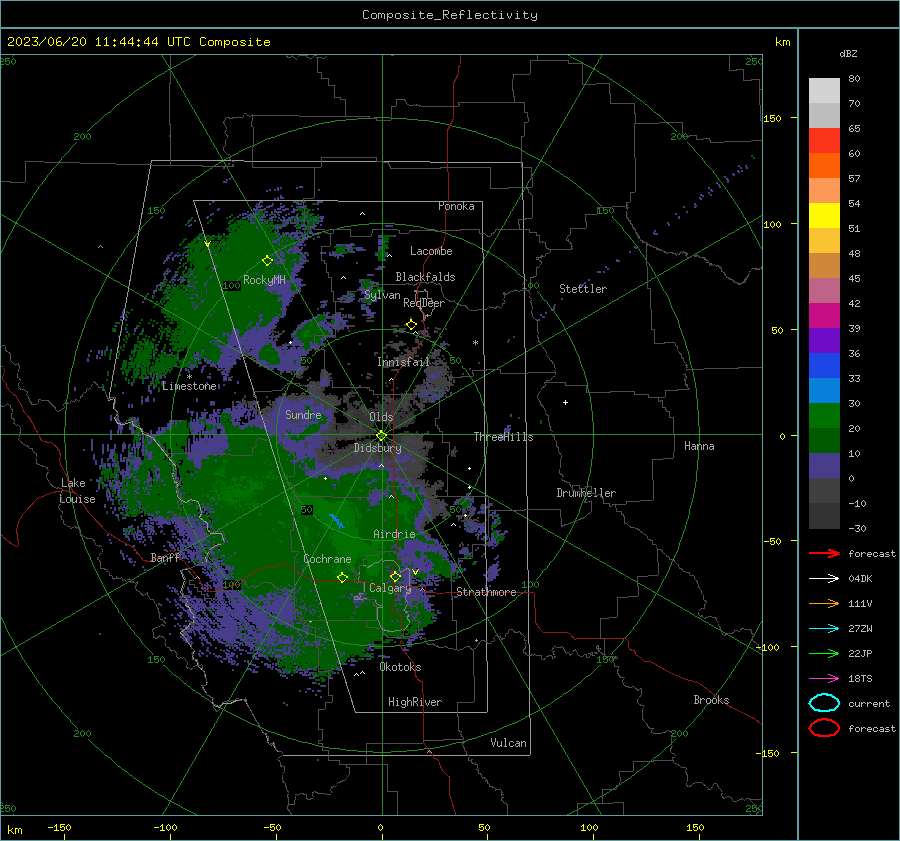Viewport: 900px width, 841px height.
Task: Click the ThreeHills city label
Action: tap(503, 437)
